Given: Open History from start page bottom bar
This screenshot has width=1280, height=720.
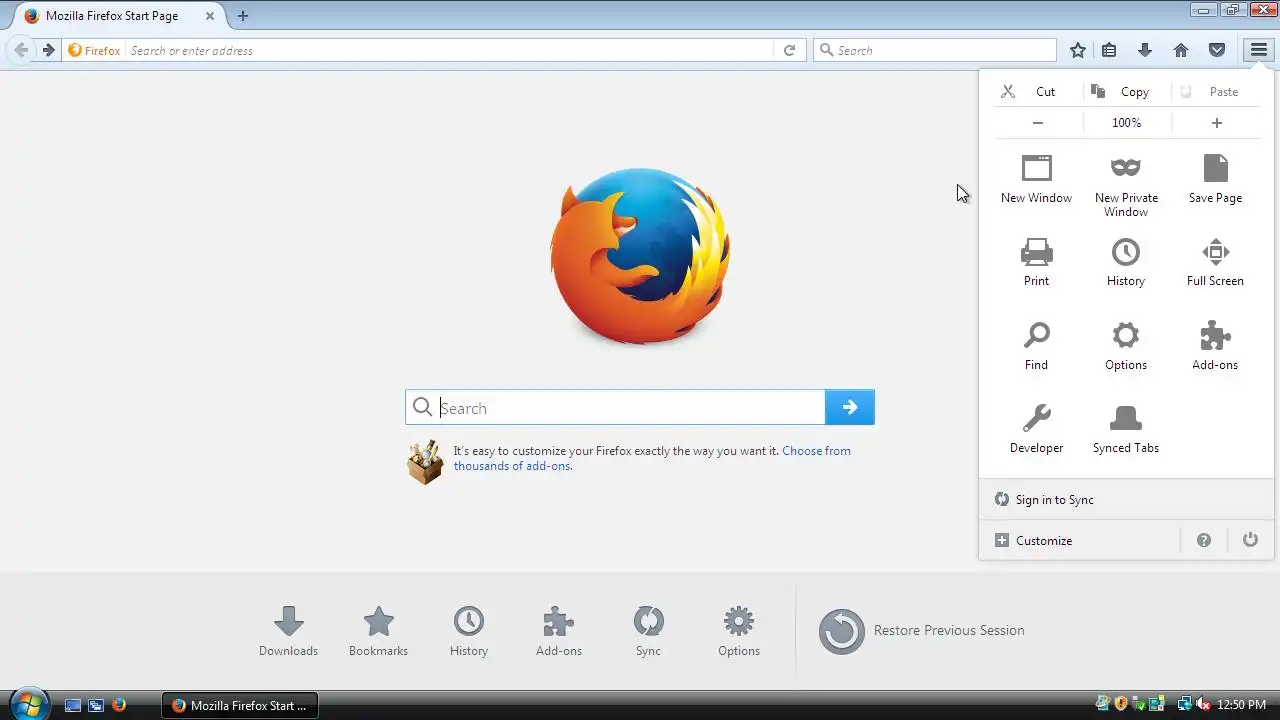Looking at the screenshot, I should (x=468, y=631).
